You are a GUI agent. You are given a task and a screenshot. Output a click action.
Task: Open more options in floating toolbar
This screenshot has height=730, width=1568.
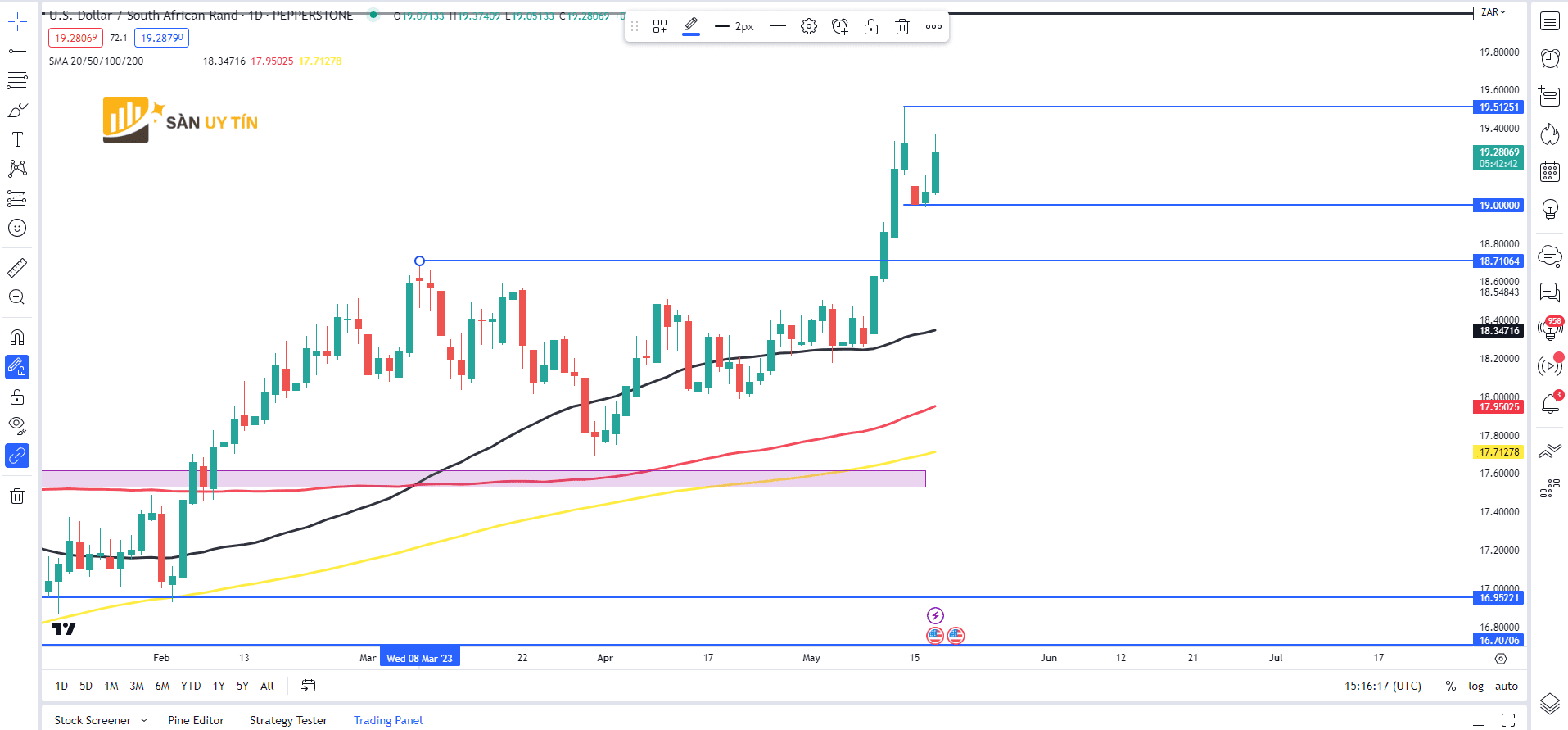933,27
